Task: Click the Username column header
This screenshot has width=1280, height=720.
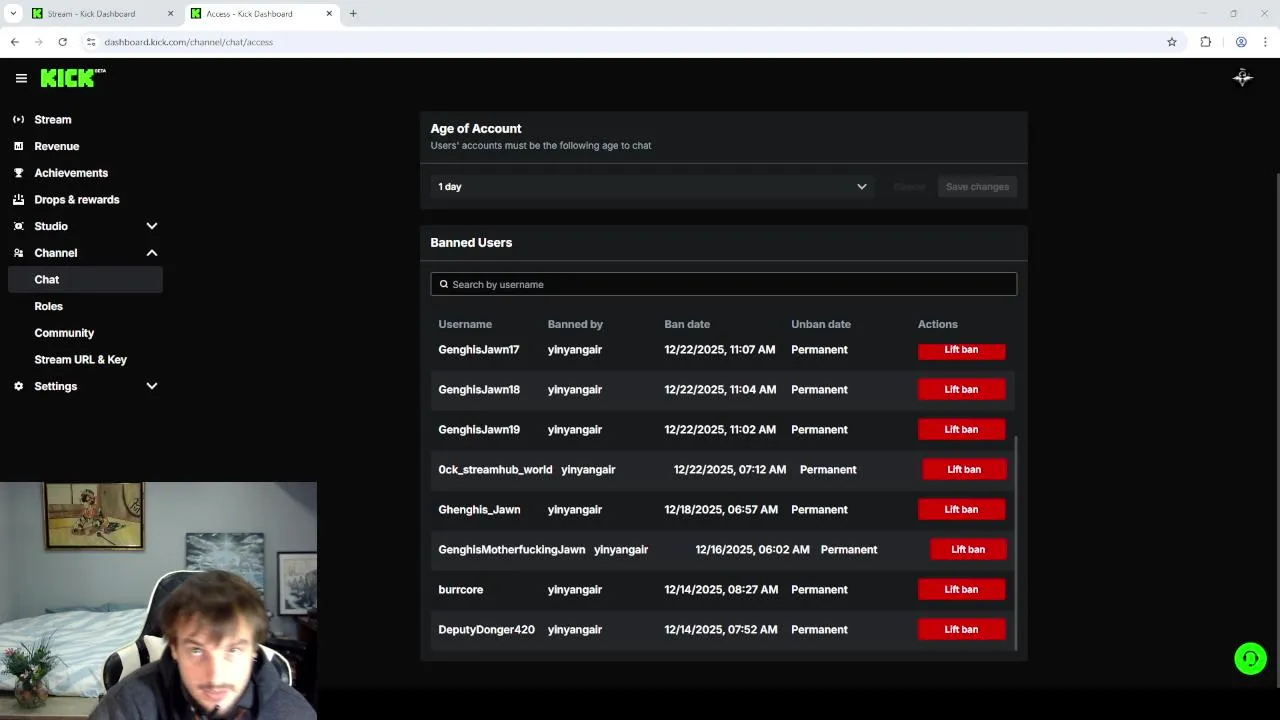Action: click(x=465, y=324)
